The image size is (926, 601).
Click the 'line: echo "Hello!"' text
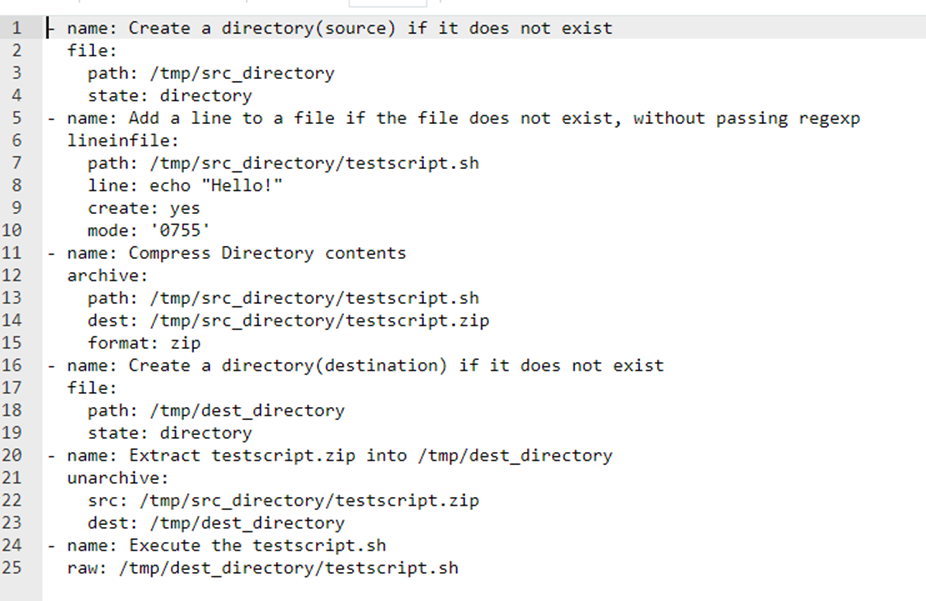coord(185,186)
